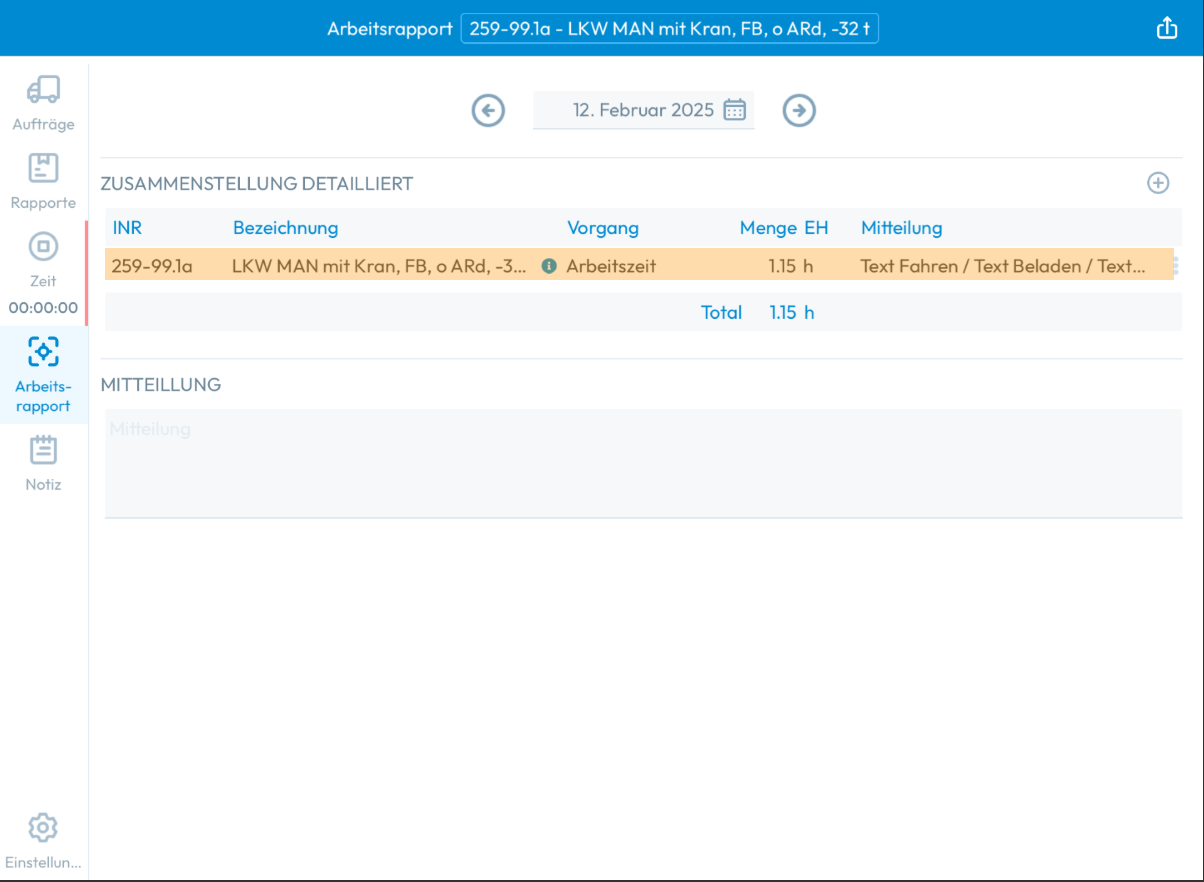Click the 00:00:00 timer display
The height and width of the screenshot is (882, 1204).
click(43, 308)
